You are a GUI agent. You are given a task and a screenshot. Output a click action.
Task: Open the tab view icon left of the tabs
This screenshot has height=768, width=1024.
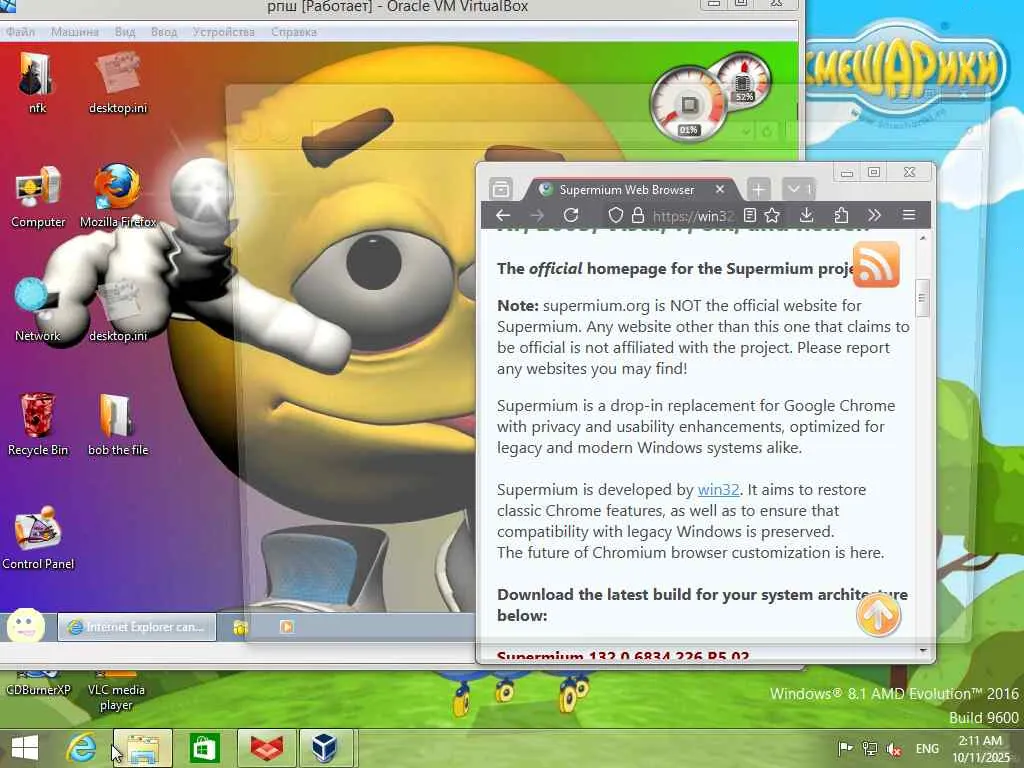501,189
